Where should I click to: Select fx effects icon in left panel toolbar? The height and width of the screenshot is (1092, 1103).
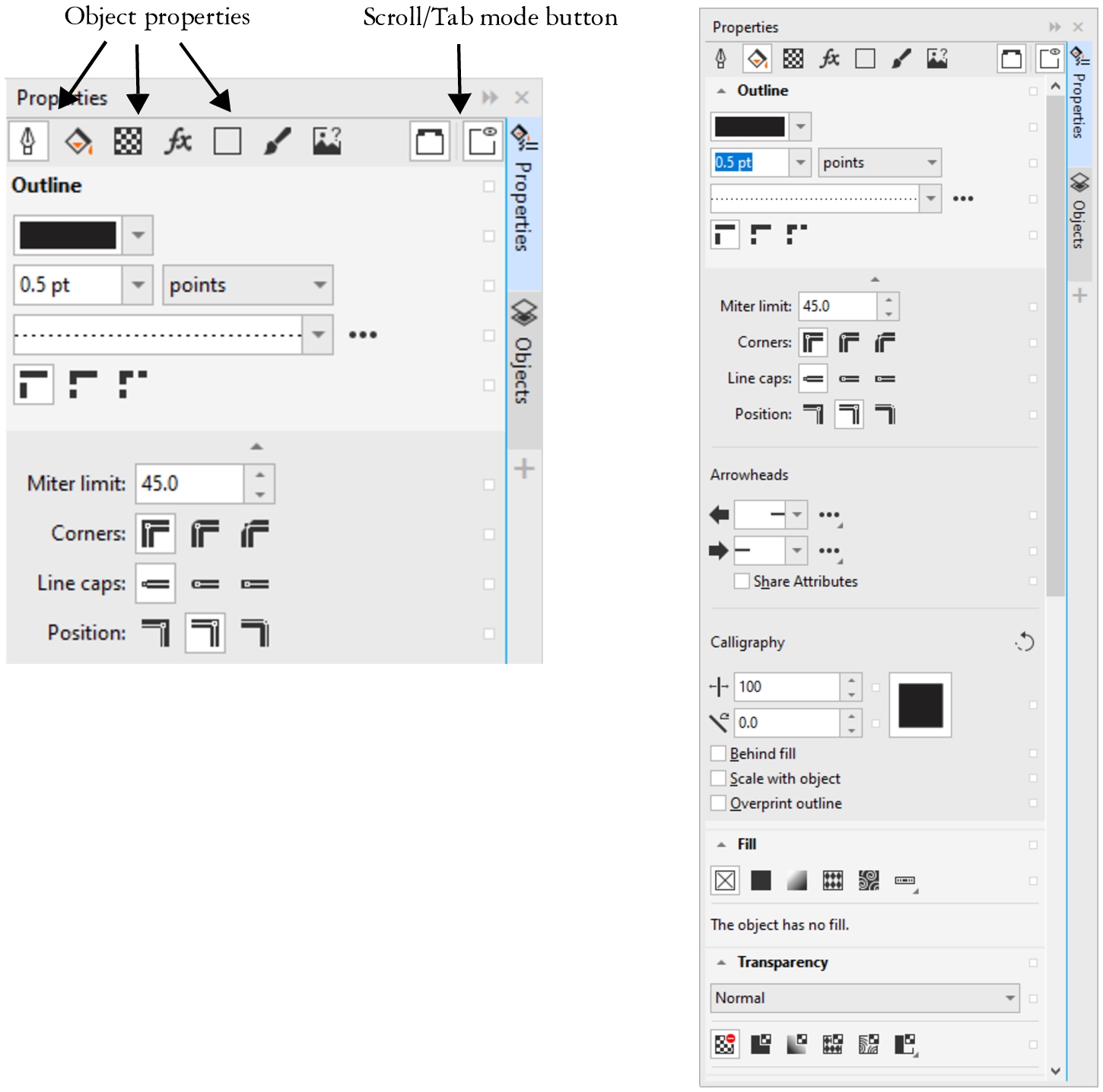click(x=178, y=141)
